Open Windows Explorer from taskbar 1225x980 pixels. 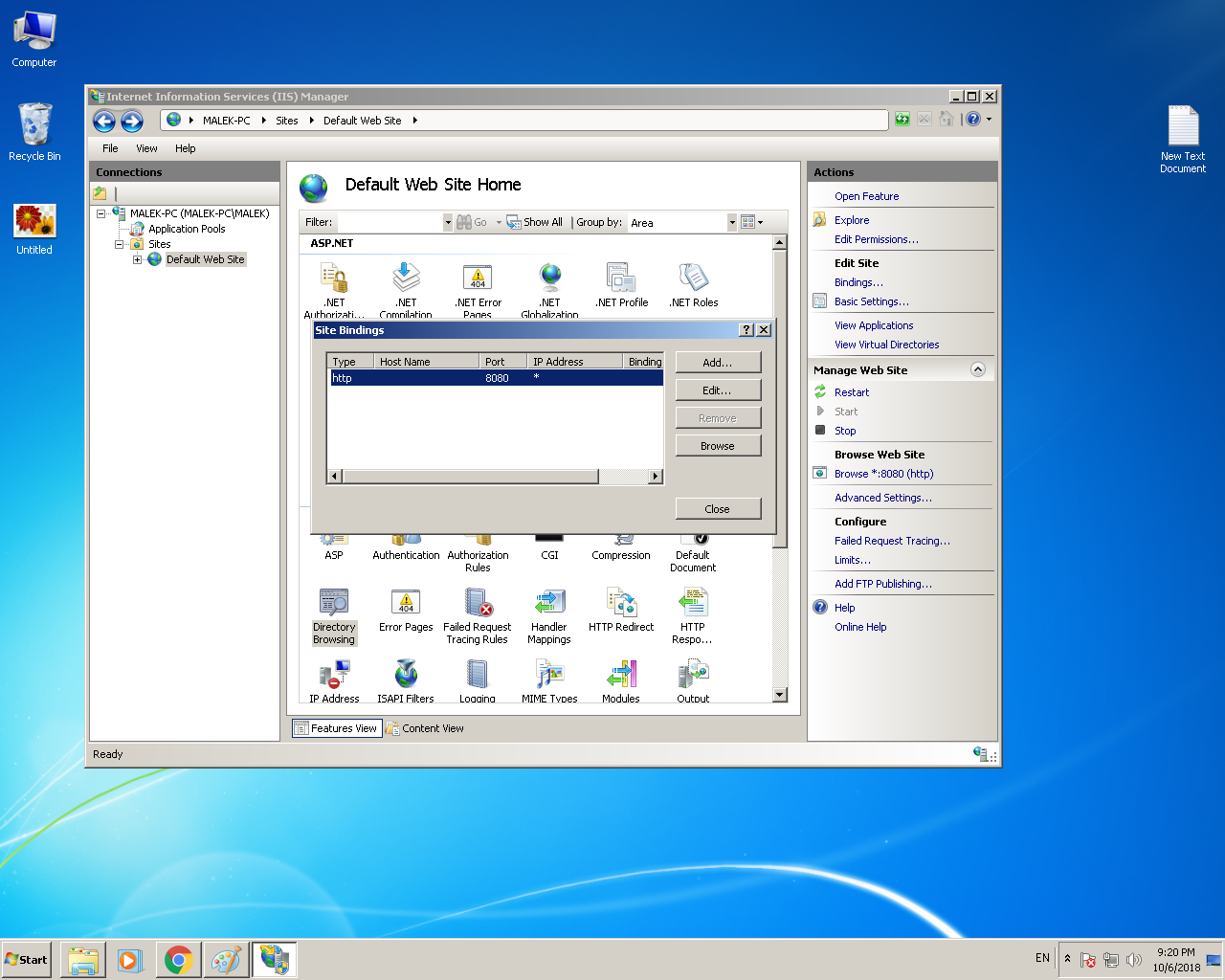83,959
